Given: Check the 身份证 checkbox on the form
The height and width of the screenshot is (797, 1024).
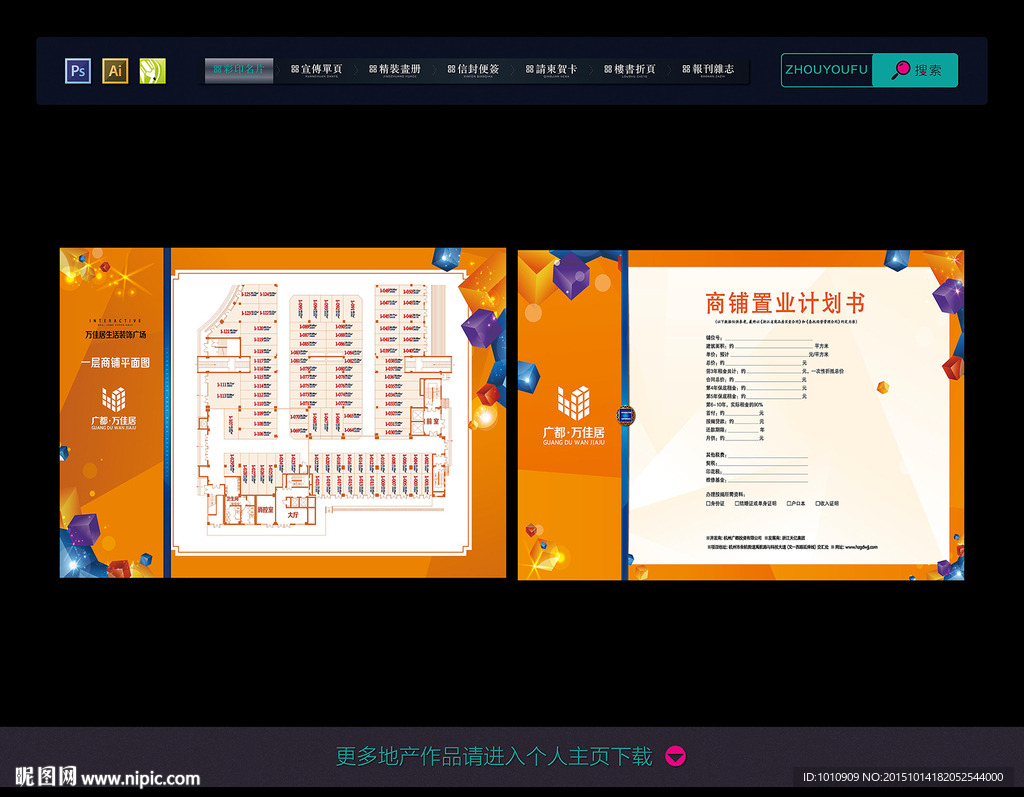Looking at the screenshot, I should point(708,503).
